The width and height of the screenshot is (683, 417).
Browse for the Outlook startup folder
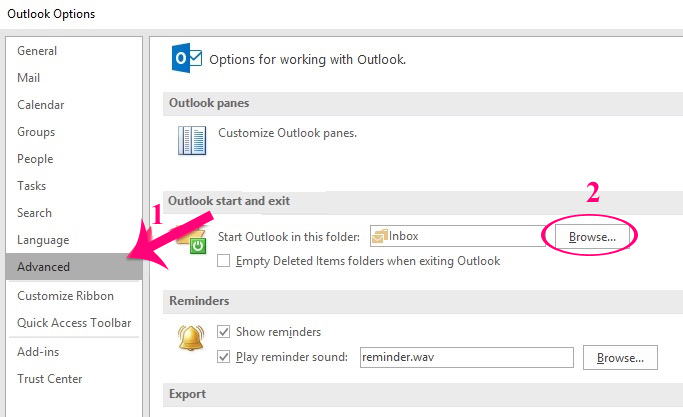click(591, 236)
